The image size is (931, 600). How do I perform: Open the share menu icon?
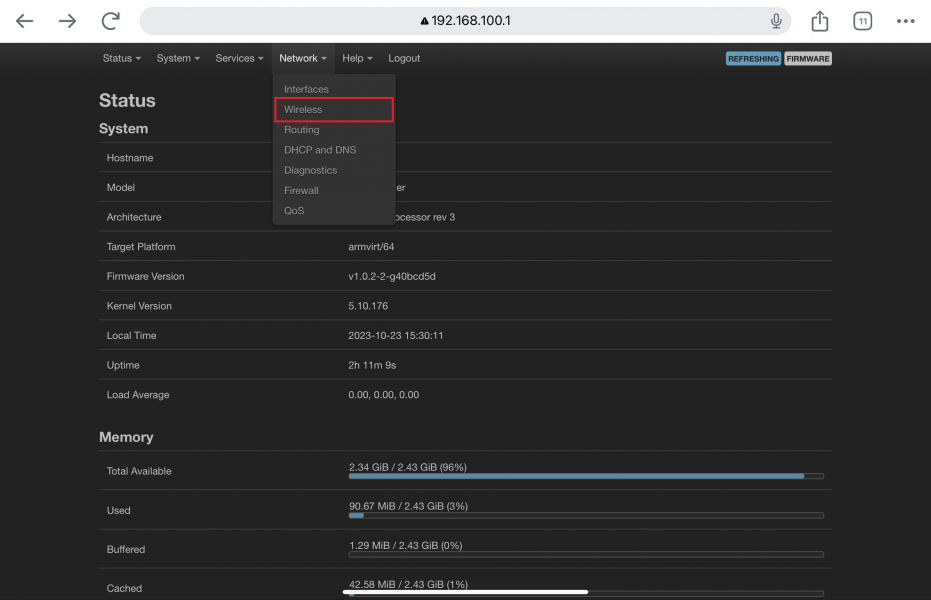pyautogui.click(x=819, y=20)
